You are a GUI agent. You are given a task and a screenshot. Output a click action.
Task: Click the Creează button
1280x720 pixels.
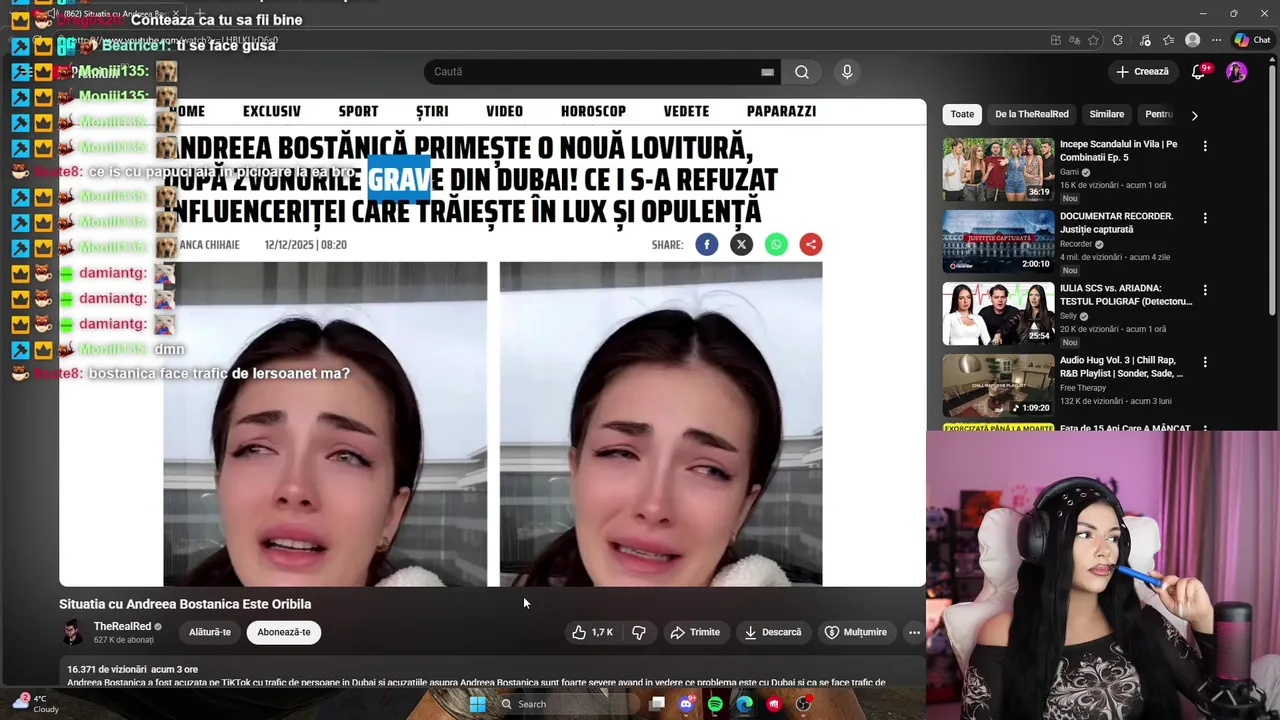1142,72
